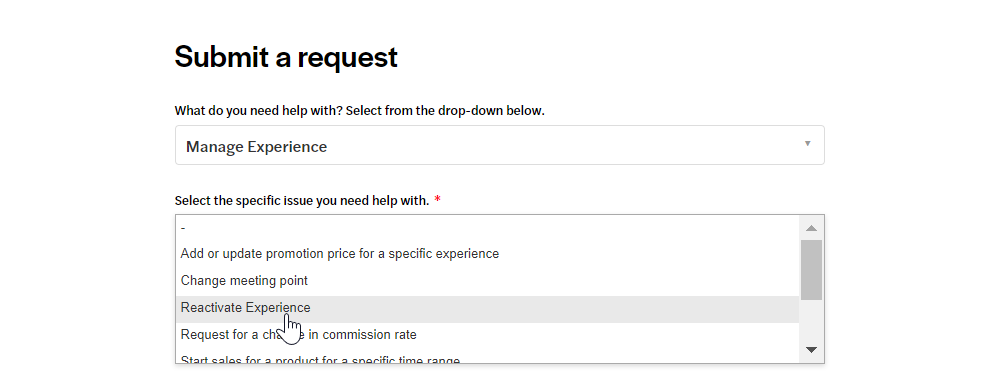Image resolution: width=990 pixels, height=374 pixels.
Task: Select Change meeting point from the list
Action: (x=487, y=281)
